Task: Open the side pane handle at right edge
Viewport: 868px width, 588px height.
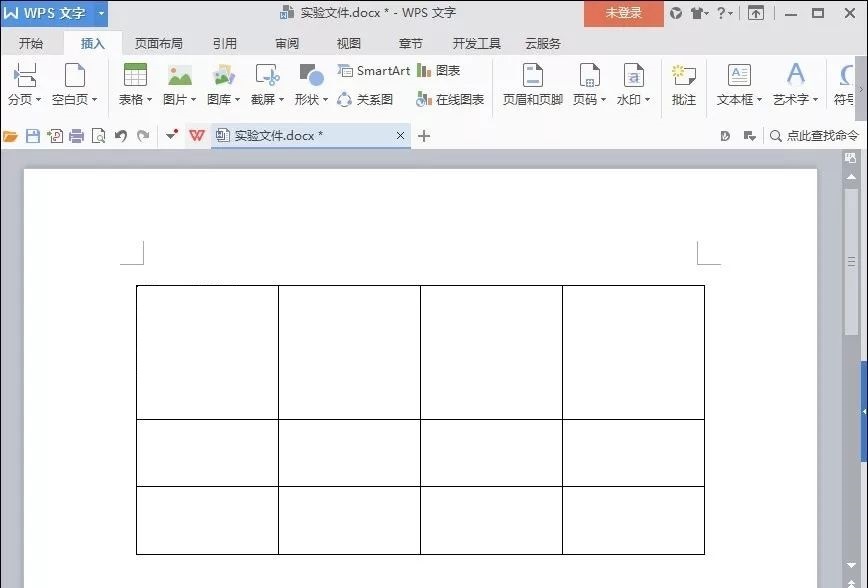Action: [x=864, y=411]
